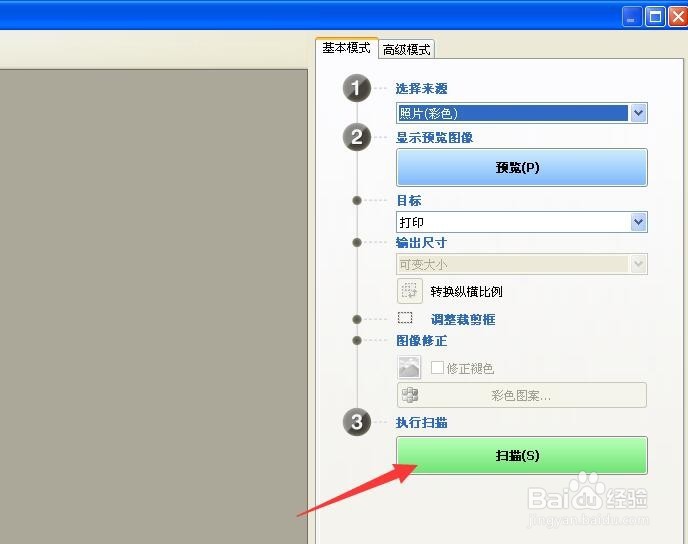This screenshot has width=688, height=544.
Task: Click the 输出尺寸 label
Action: [421, 243]
